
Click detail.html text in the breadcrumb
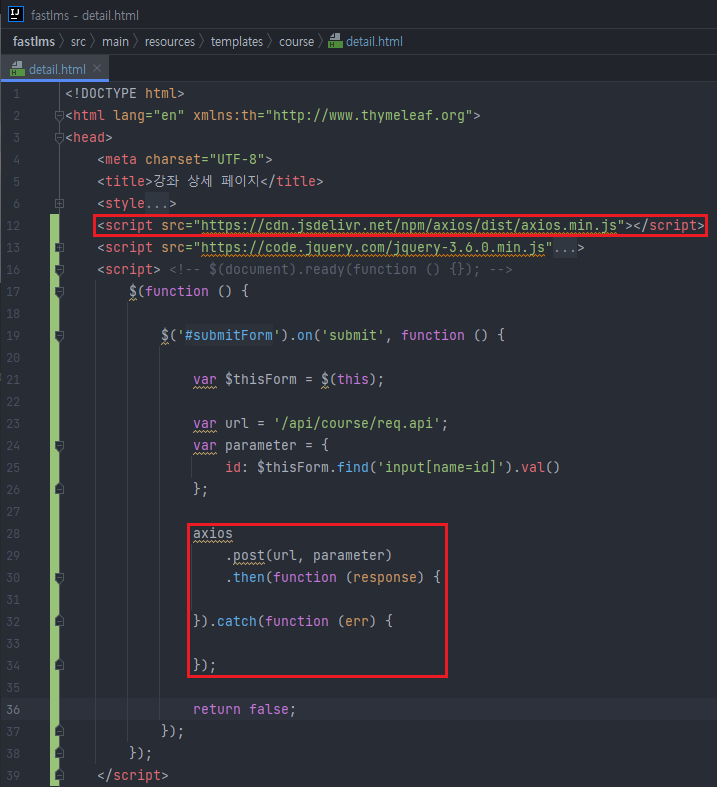[x=374, y=42]
